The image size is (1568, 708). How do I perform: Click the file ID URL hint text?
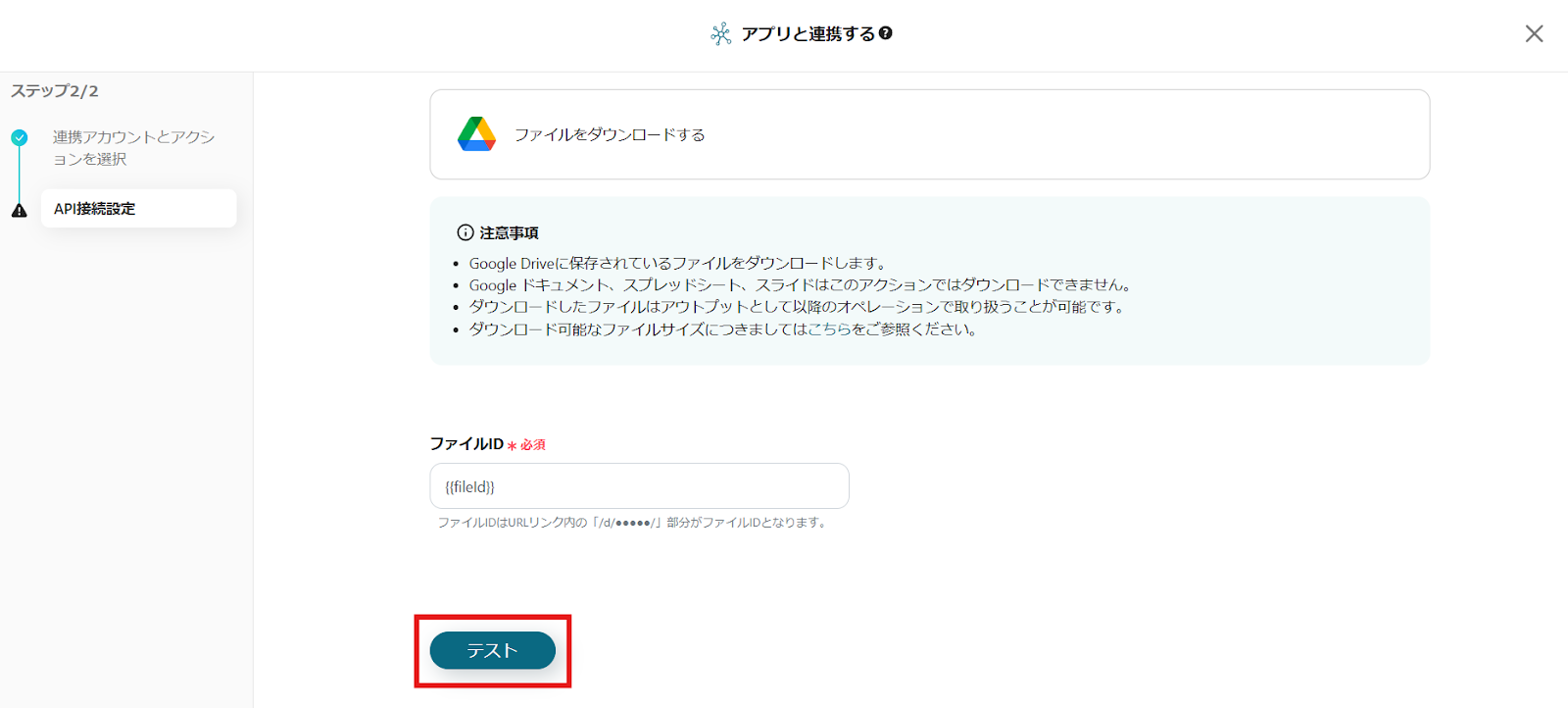pyautogui.click(x=633, y=523)
